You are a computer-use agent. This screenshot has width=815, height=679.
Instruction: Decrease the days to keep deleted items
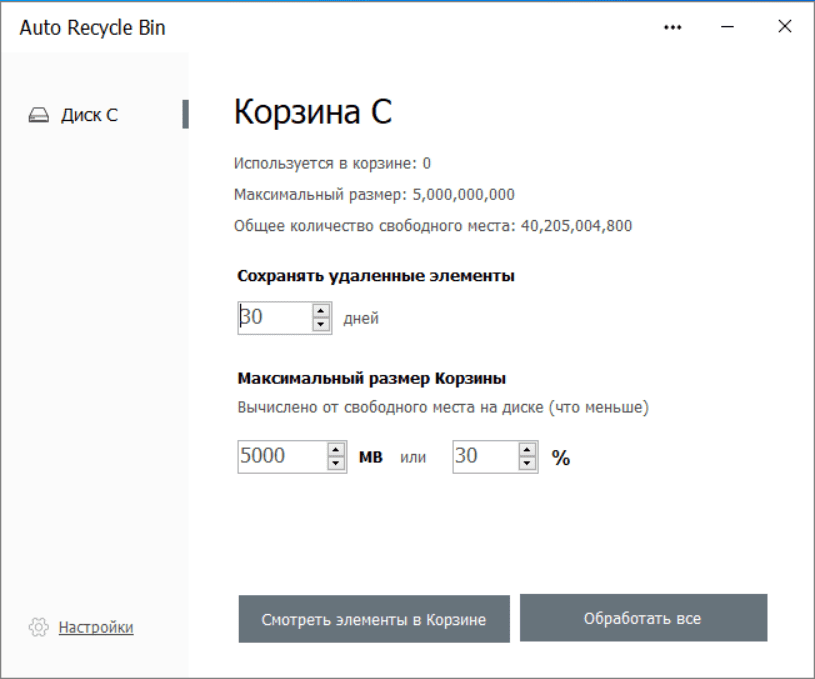coord(321,325)
